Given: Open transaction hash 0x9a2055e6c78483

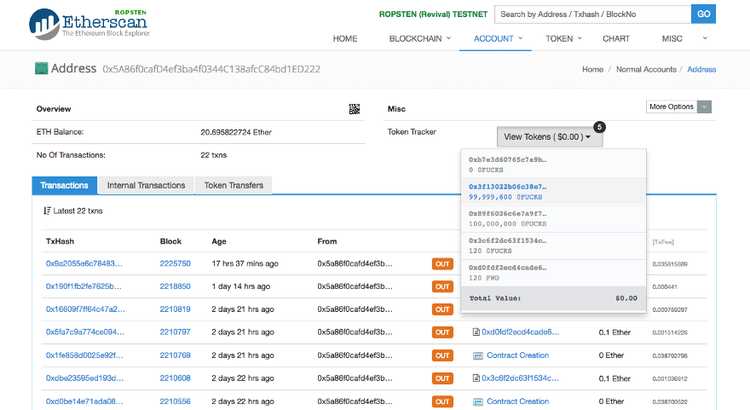Looking at the screenshot, I should [x=84, y=264].
